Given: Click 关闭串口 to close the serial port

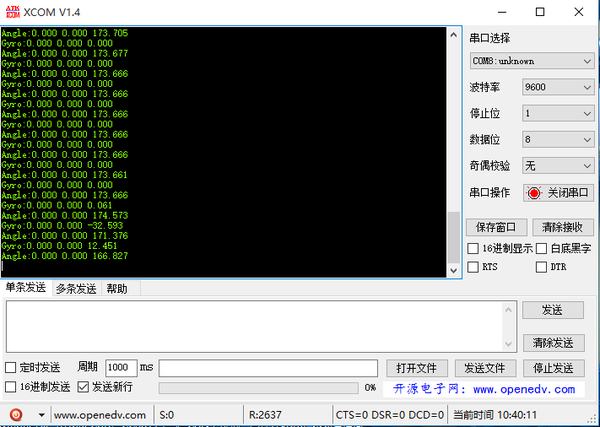Looking at the screenshot, I should 558,193.
